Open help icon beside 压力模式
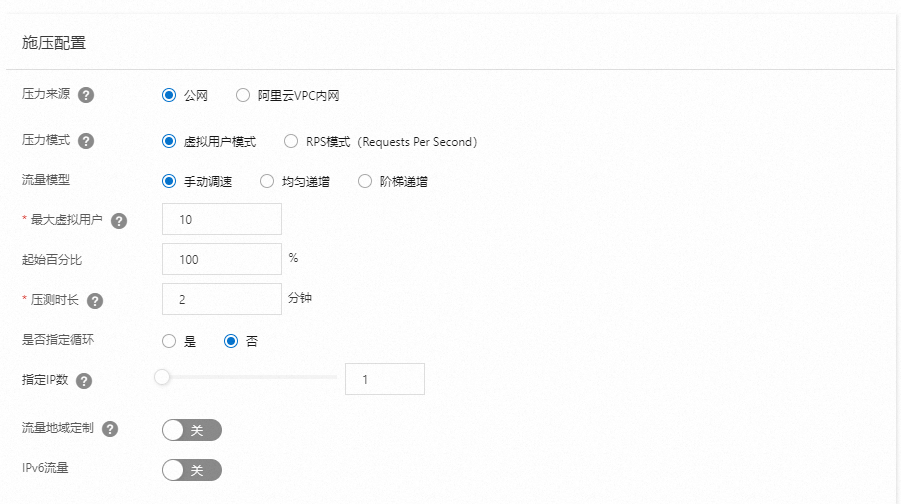The height and width of the screenshot is (504, 901). 86,141
